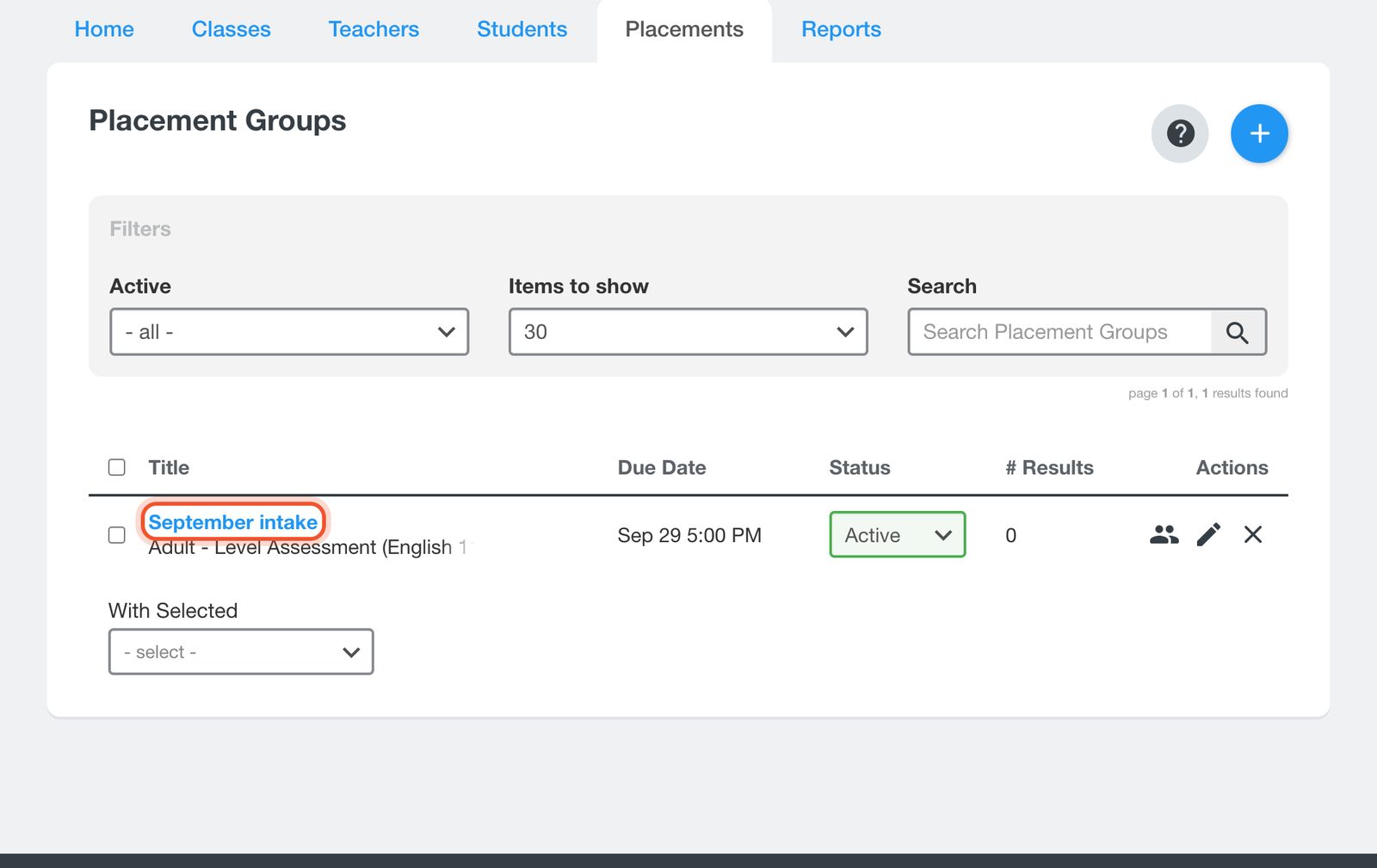
Task: Navigate to the Students tab
Action: (522, 29)
